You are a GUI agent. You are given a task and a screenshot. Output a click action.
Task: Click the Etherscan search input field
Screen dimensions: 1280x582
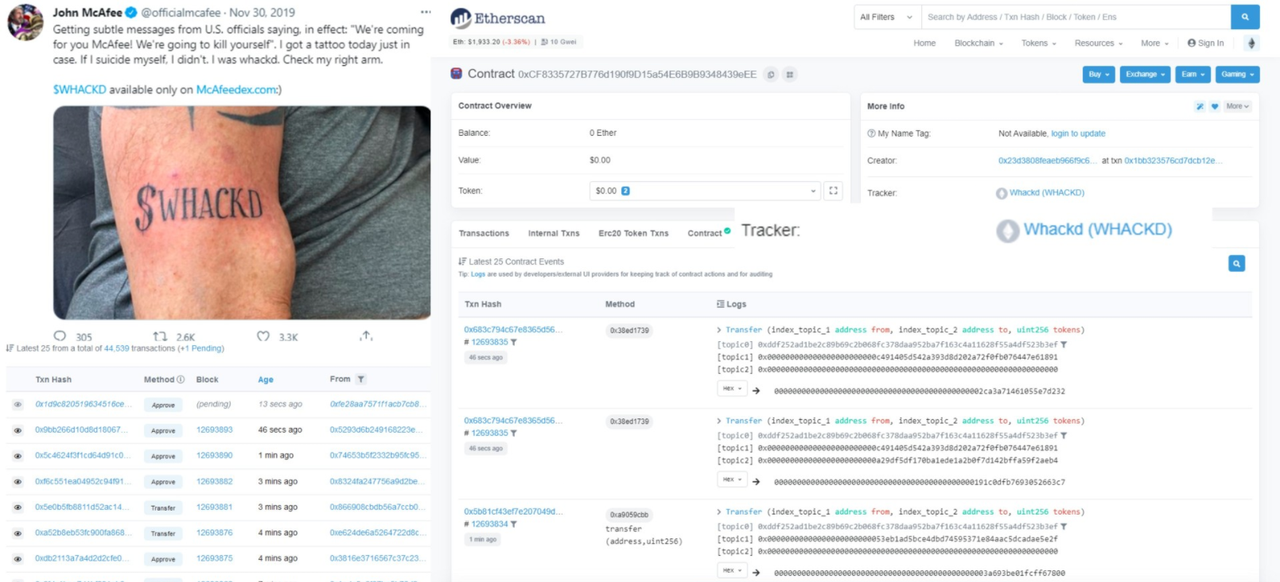tap(1076, 17)
